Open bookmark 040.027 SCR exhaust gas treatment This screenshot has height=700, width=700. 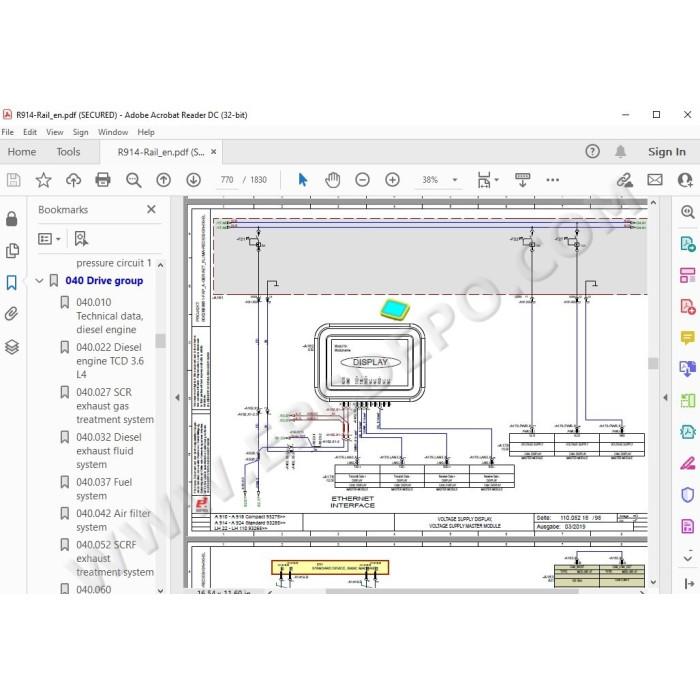[x=115, y=406]
